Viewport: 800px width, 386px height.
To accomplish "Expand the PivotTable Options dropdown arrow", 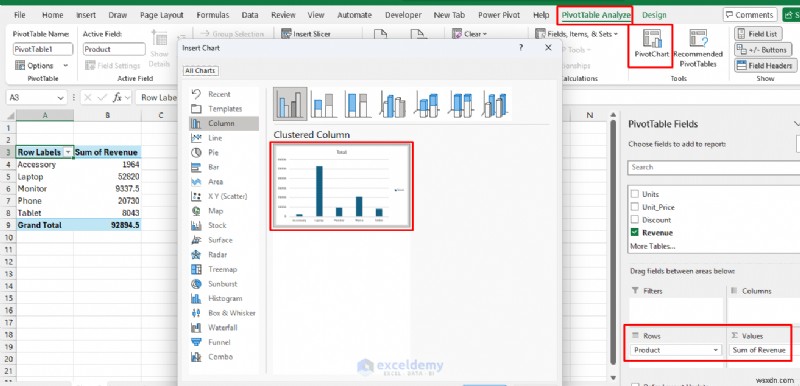I will [66, 66].
